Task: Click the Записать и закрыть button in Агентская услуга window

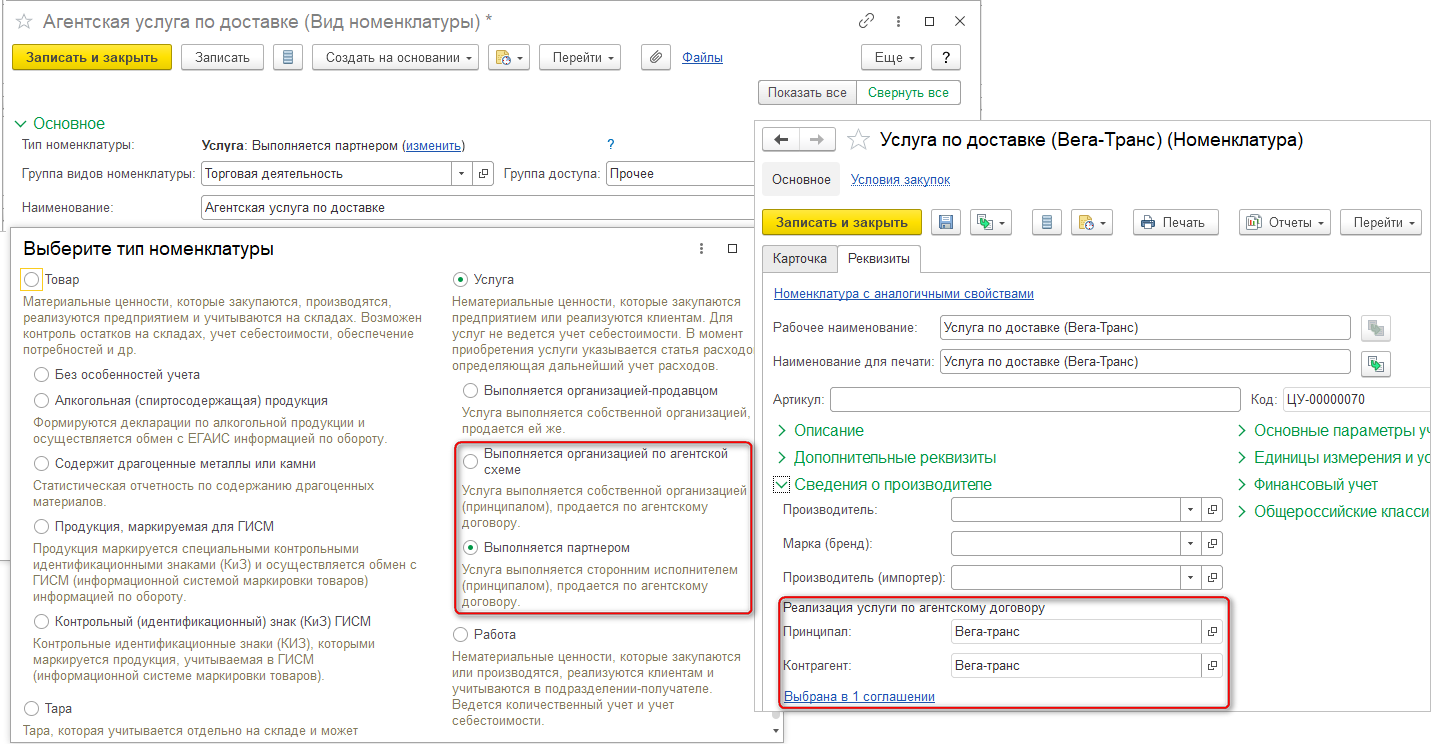Action: point(92,58)
